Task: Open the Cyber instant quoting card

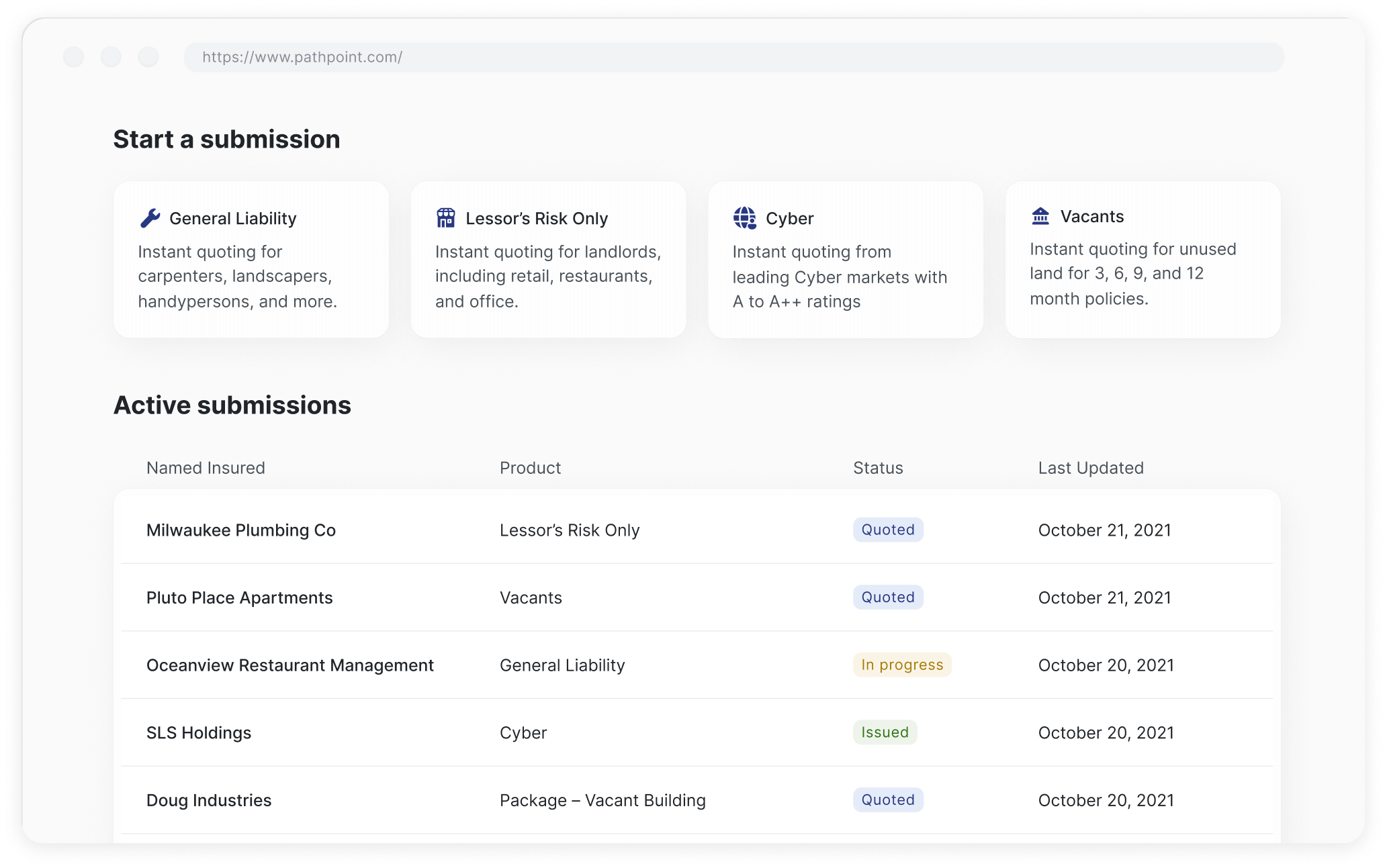Action: (845, 260)
